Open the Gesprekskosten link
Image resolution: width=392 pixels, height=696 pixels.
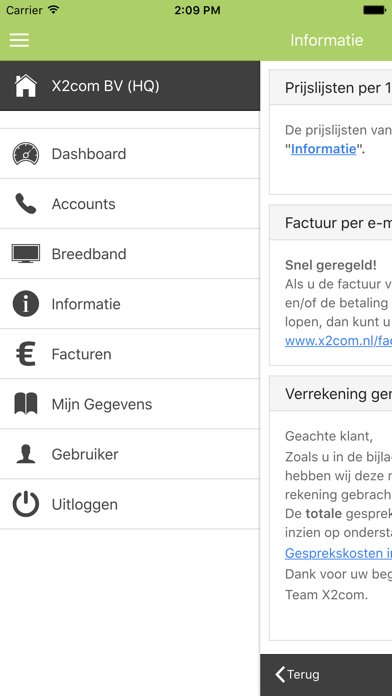point(338,554)
